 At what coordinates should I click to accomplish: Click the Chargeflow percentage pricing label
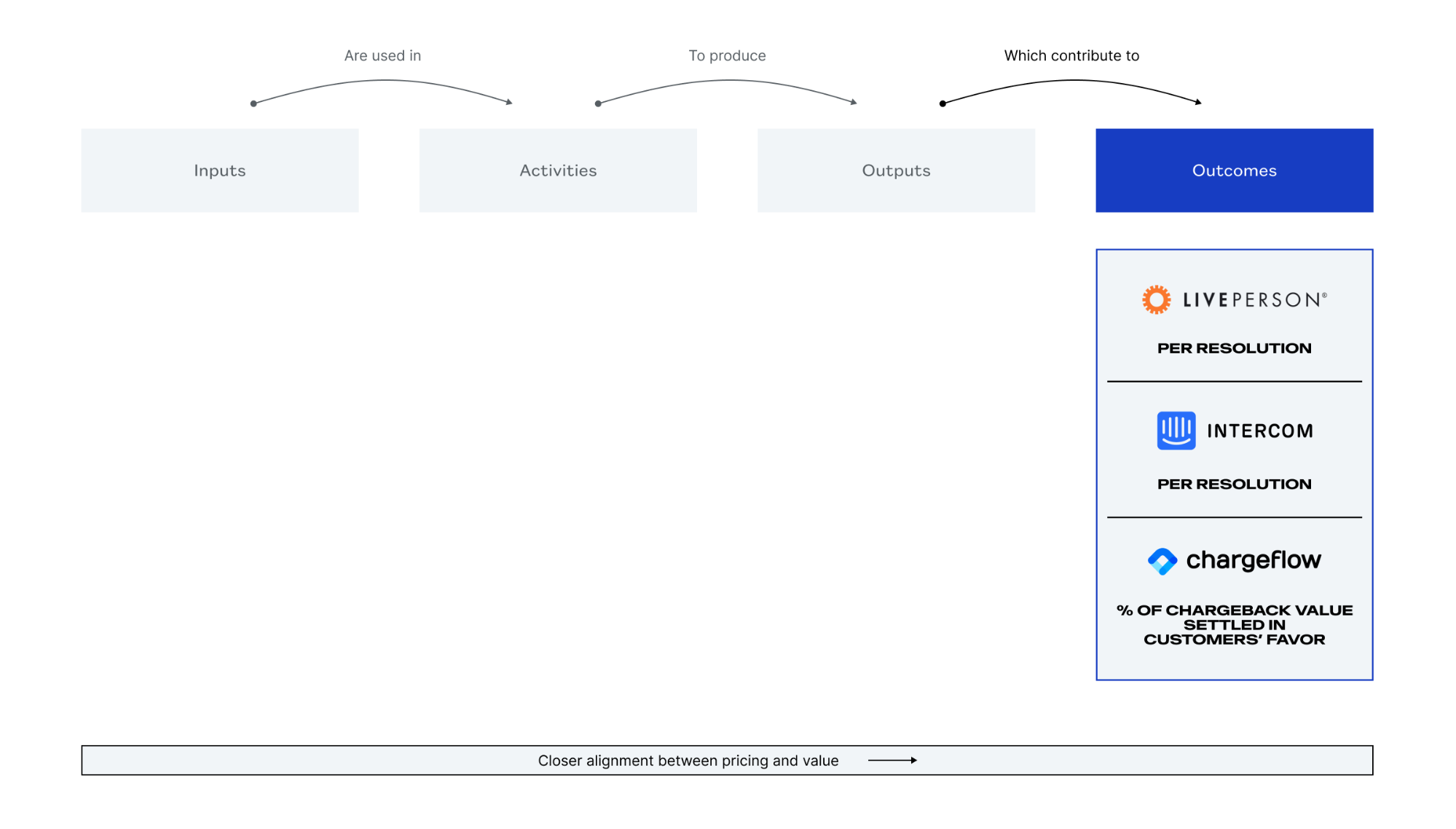[x=1234, y=623]
